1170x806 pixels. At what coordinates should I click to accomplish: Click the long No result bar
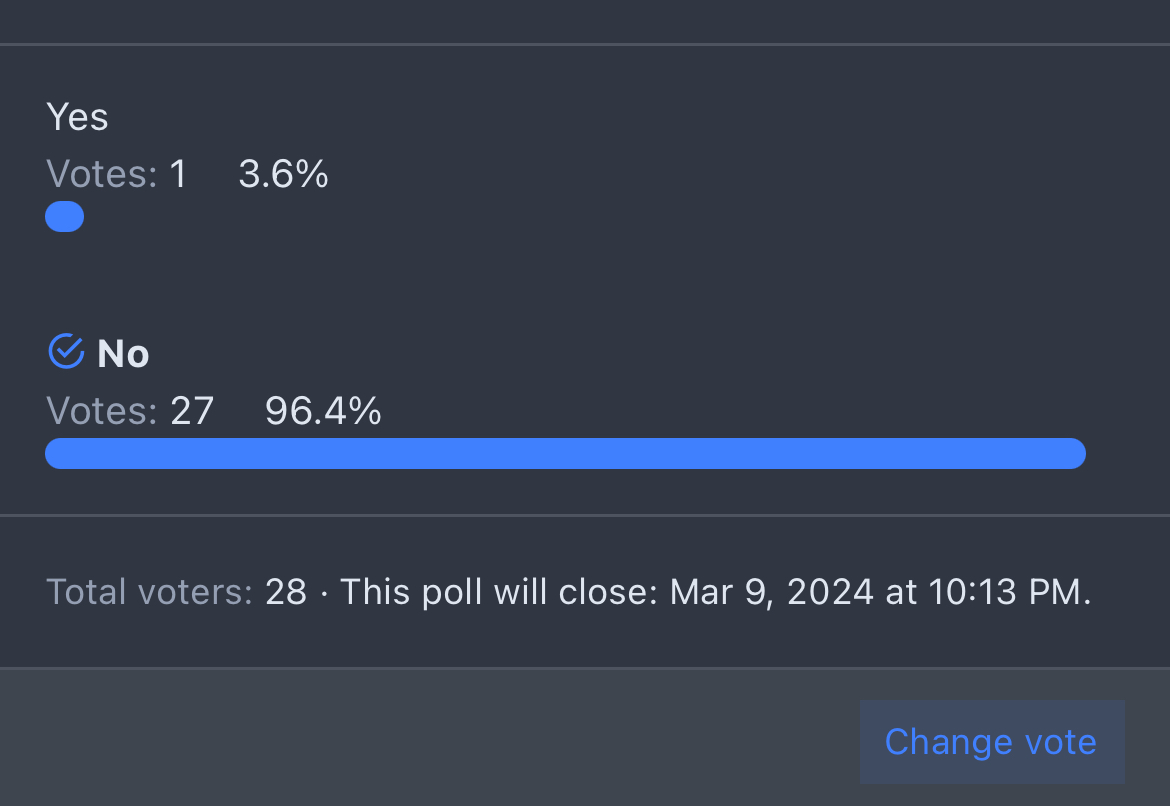point(565,453)
